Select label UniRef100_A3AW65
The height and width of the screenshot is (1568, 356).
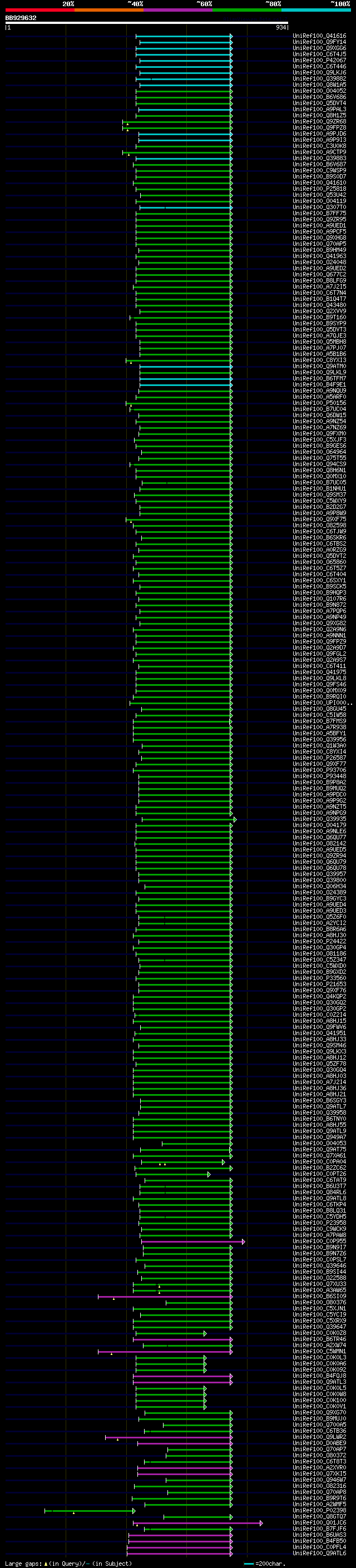[319, 1290]
